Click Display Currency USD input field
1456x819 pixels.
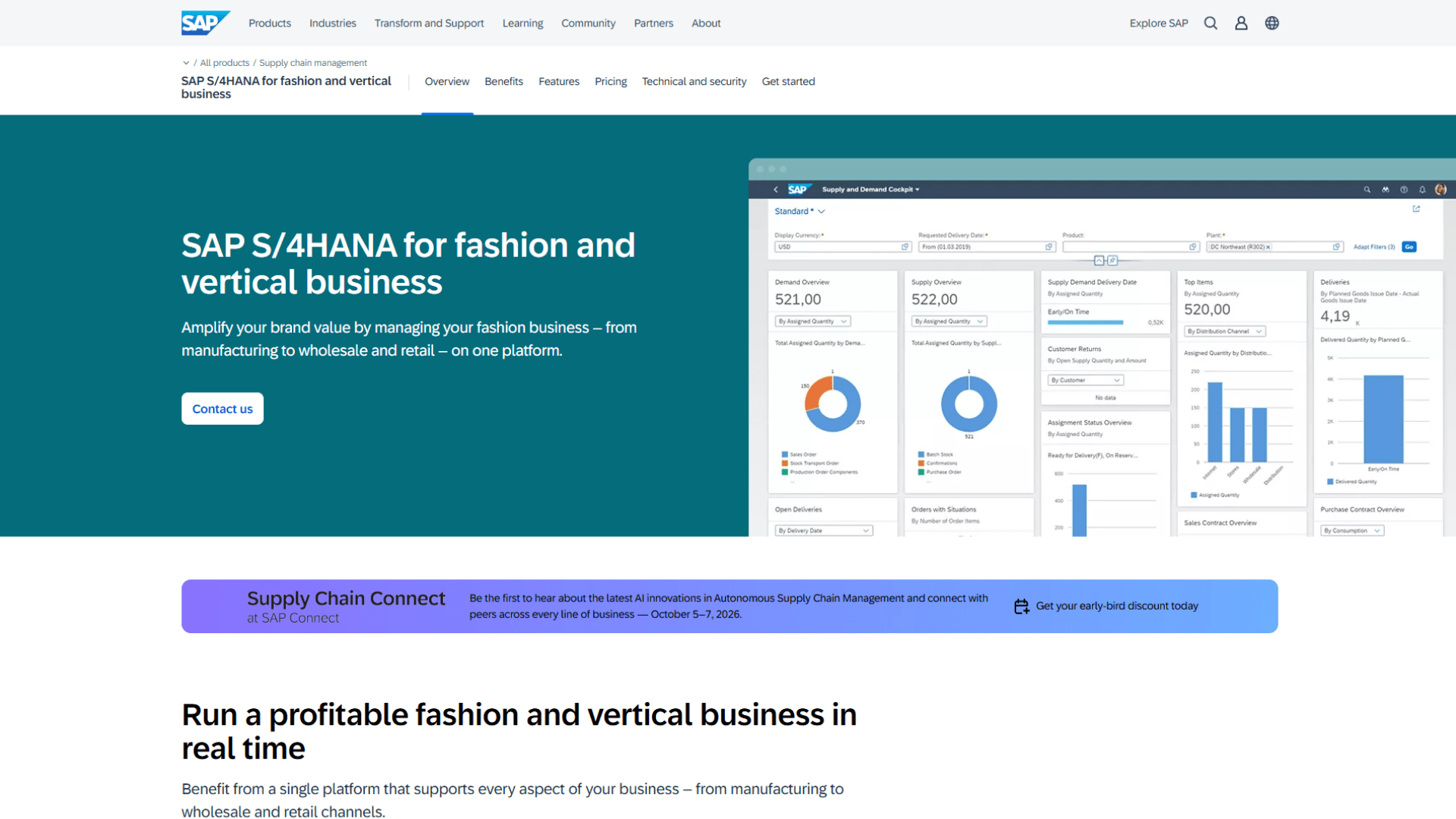842,247
